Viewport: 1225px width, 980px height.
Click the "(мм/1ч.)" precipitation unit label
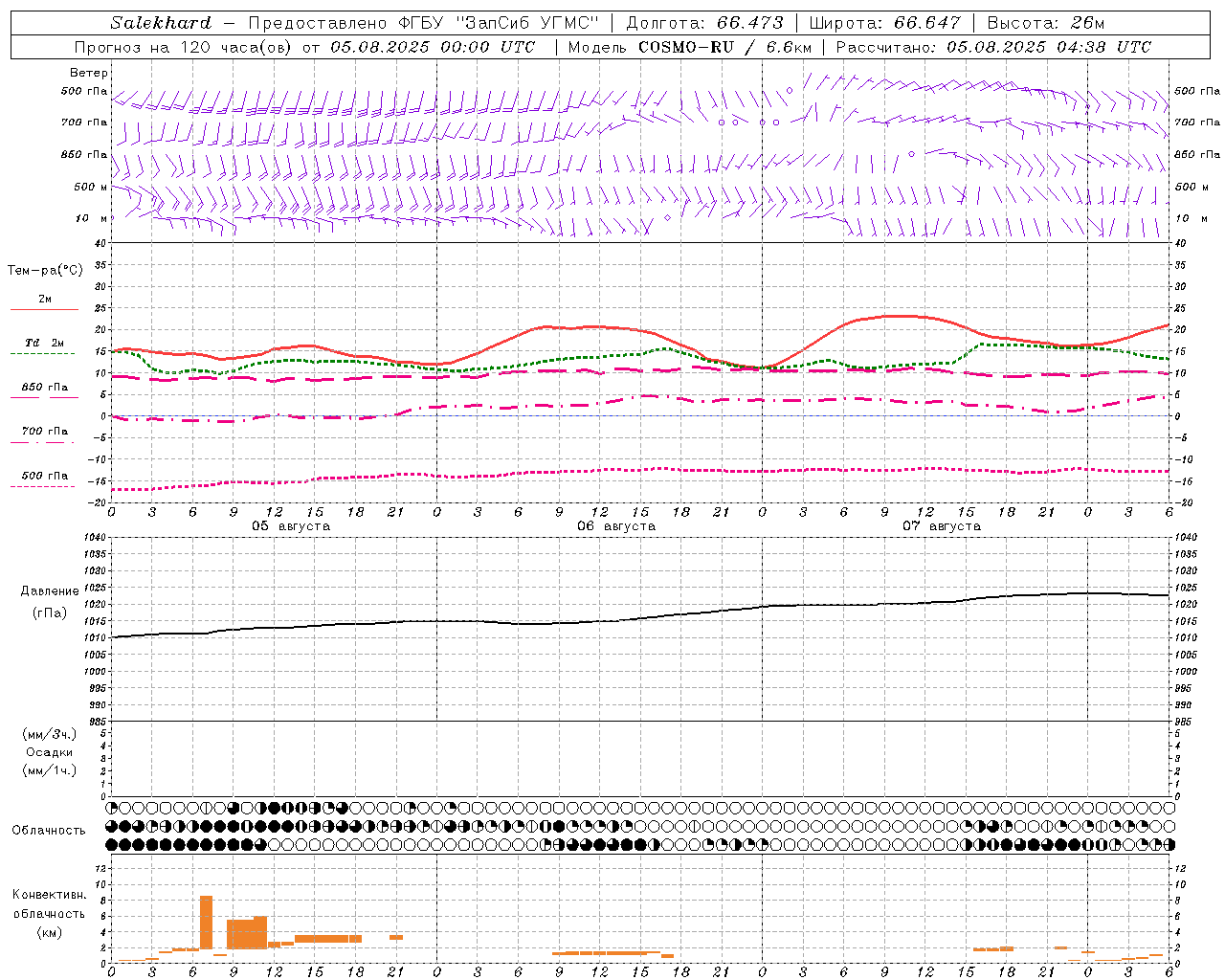click(x=50, y=770)
